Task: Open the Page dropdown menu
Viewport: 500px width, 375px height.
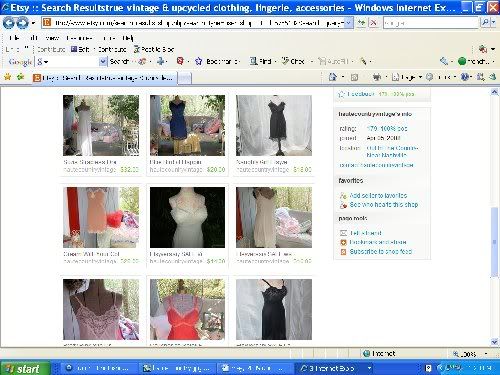Action: pos(407,77)
